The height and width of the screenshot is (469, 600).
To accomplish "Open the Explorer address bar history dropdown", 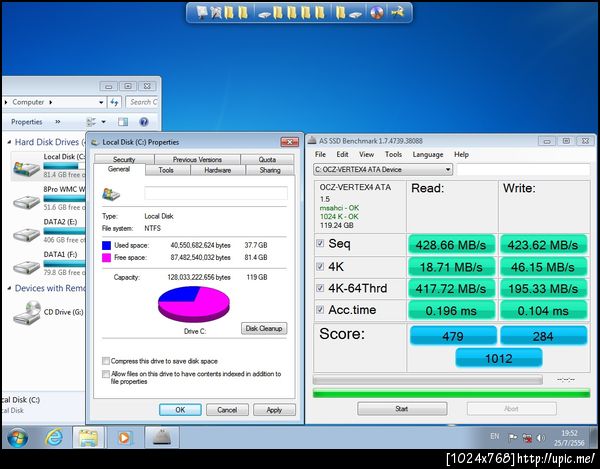I will (x=101, y=102).
